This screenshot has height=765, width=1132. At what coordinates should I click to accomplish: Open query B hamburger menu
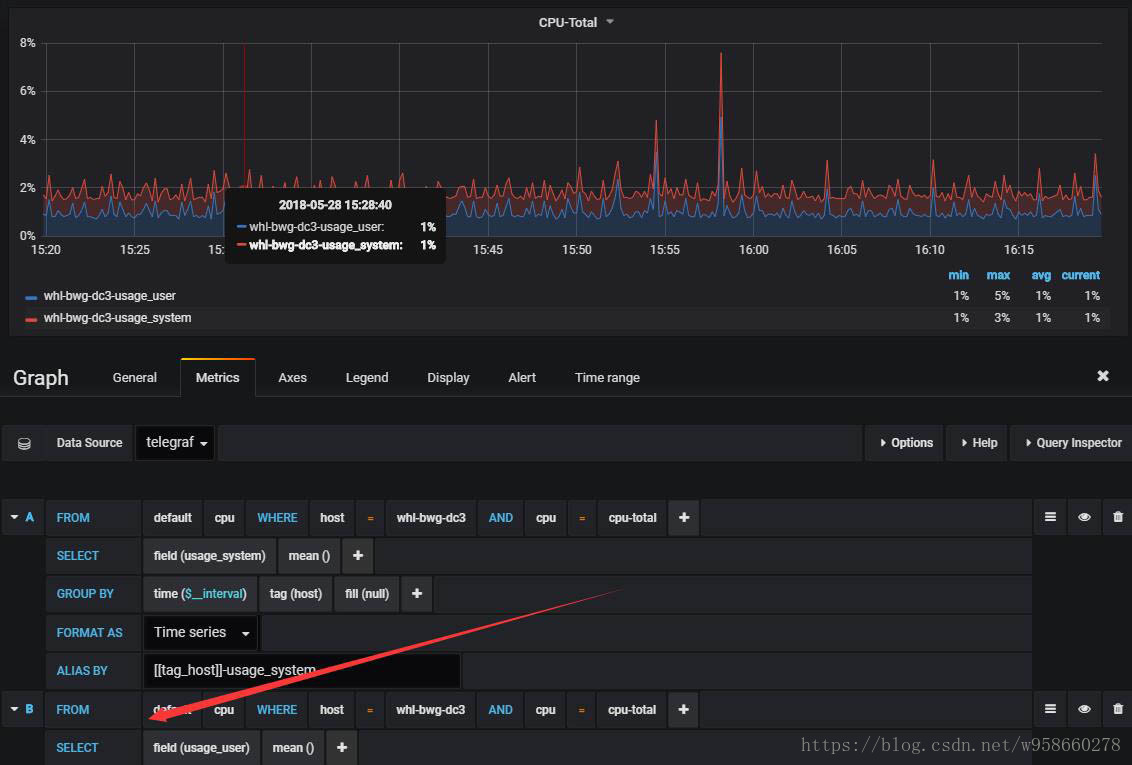coord(1050,709)
